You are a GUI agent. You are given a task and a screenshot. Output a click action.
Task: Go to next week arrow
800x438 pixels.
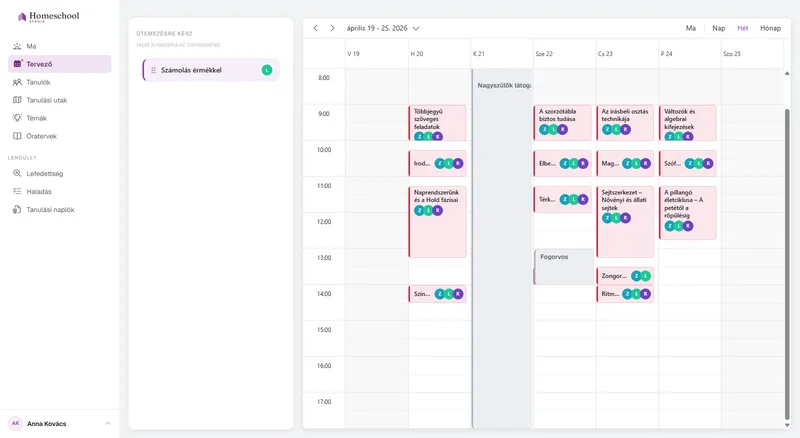[x=332, y=28]
